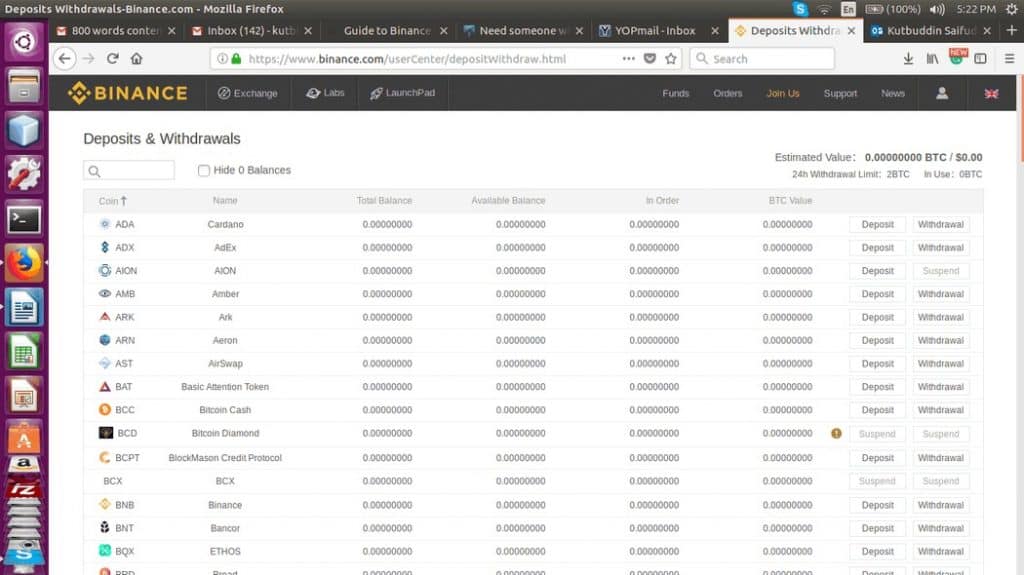Viewport: 1024px width, 575px height.
Task: Open the Exchange menu
Action: tap(248, 93)
